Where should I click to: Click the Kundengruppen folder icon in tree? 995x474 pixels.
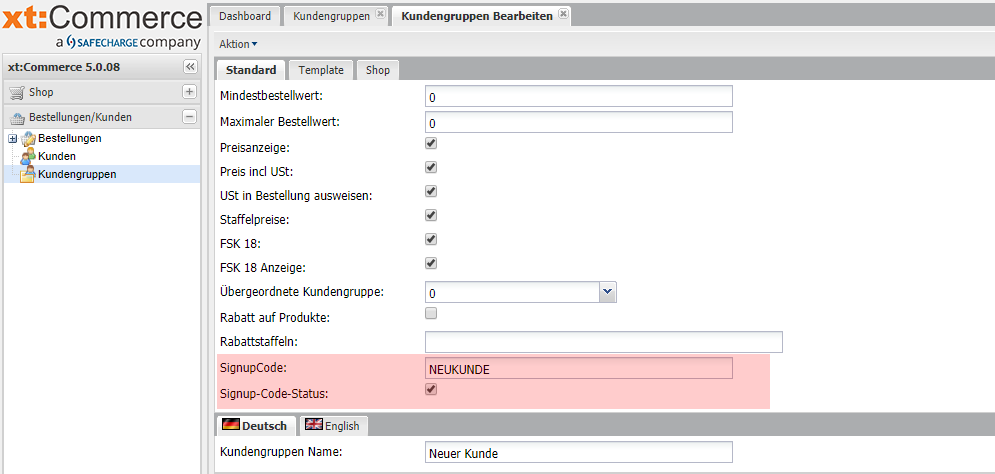(x=28, y=175)
